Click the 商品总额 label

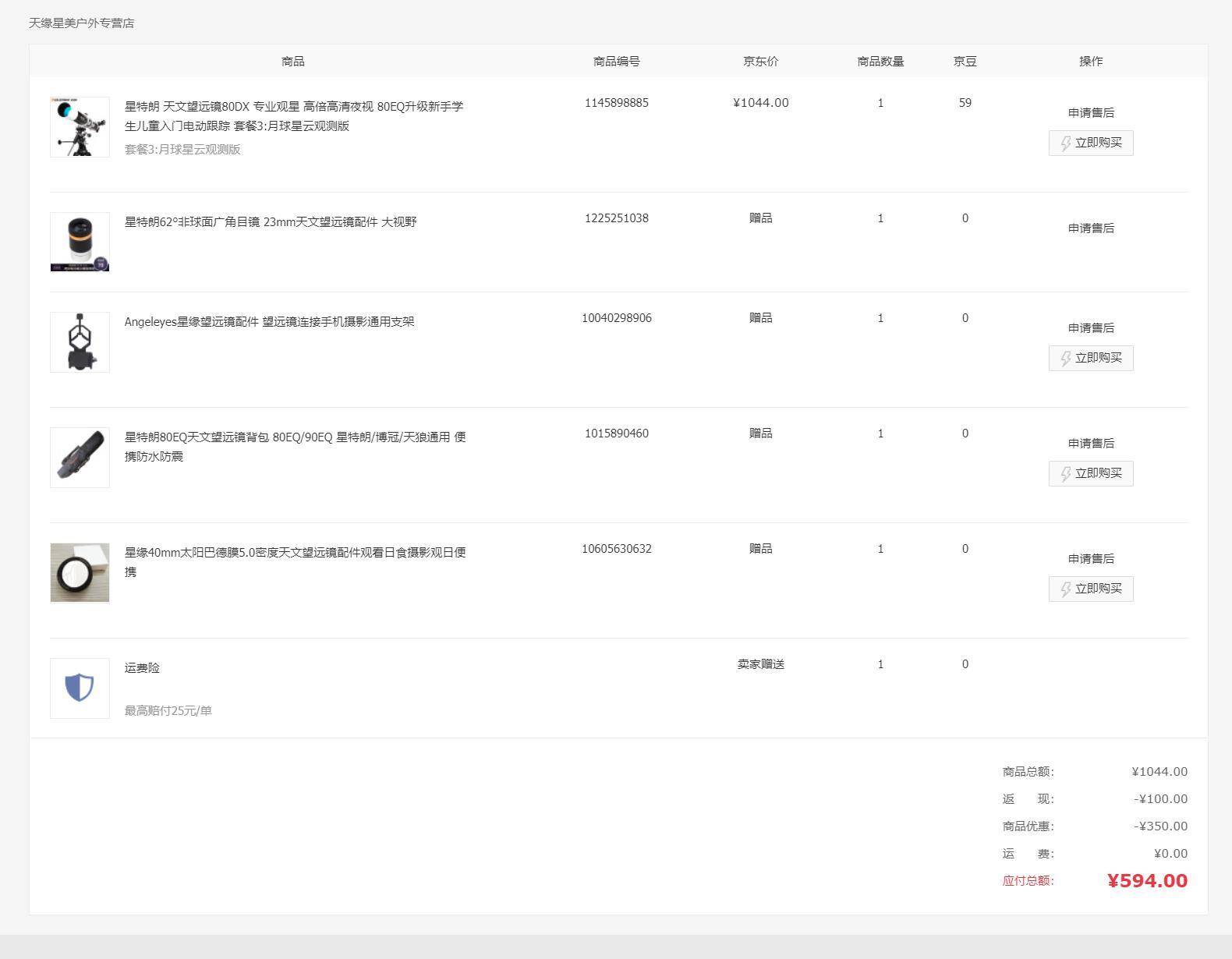(1028, 772)
